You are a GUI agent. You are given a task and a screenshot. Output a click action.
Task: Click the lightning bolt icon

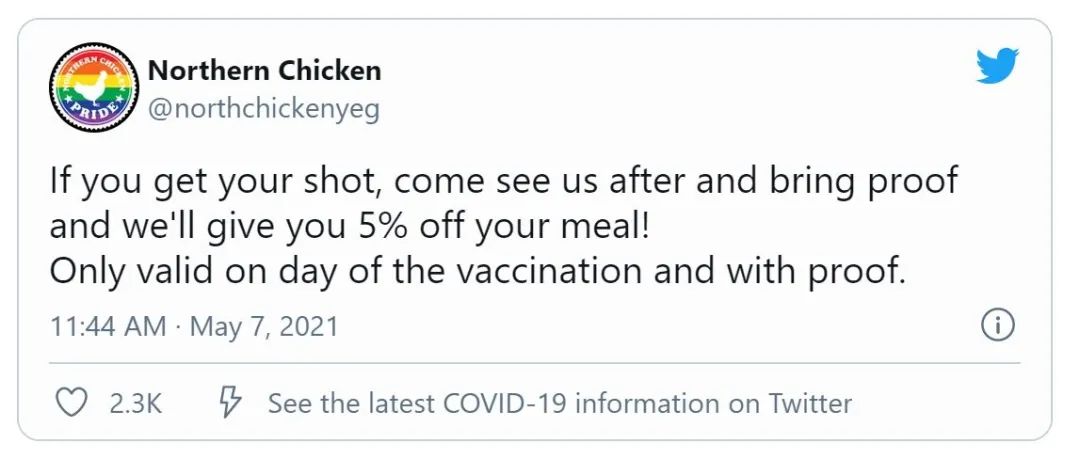[x=231, y=402]
